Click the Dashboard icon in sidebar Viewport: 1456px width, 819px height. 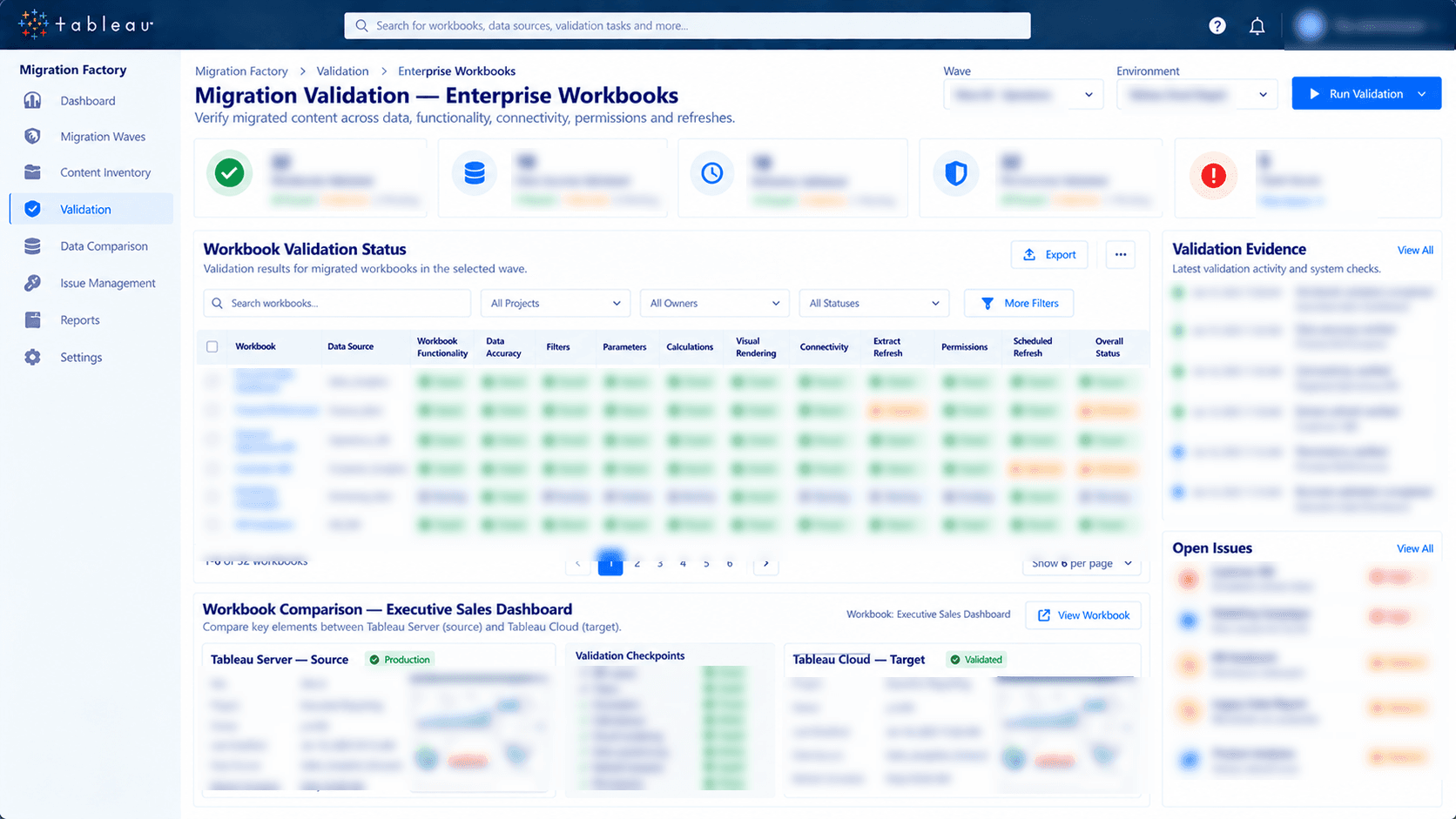(32, 100)
